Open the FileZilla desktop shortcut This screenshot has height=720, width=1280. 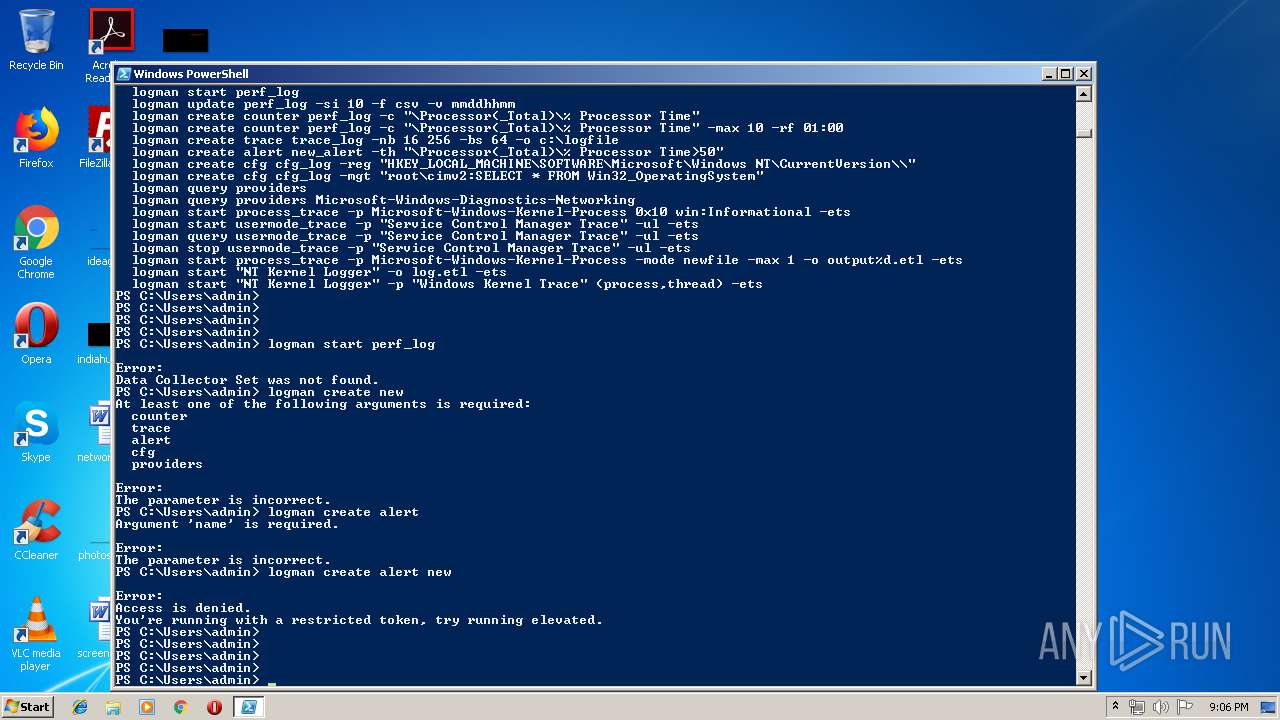point(98,138)
